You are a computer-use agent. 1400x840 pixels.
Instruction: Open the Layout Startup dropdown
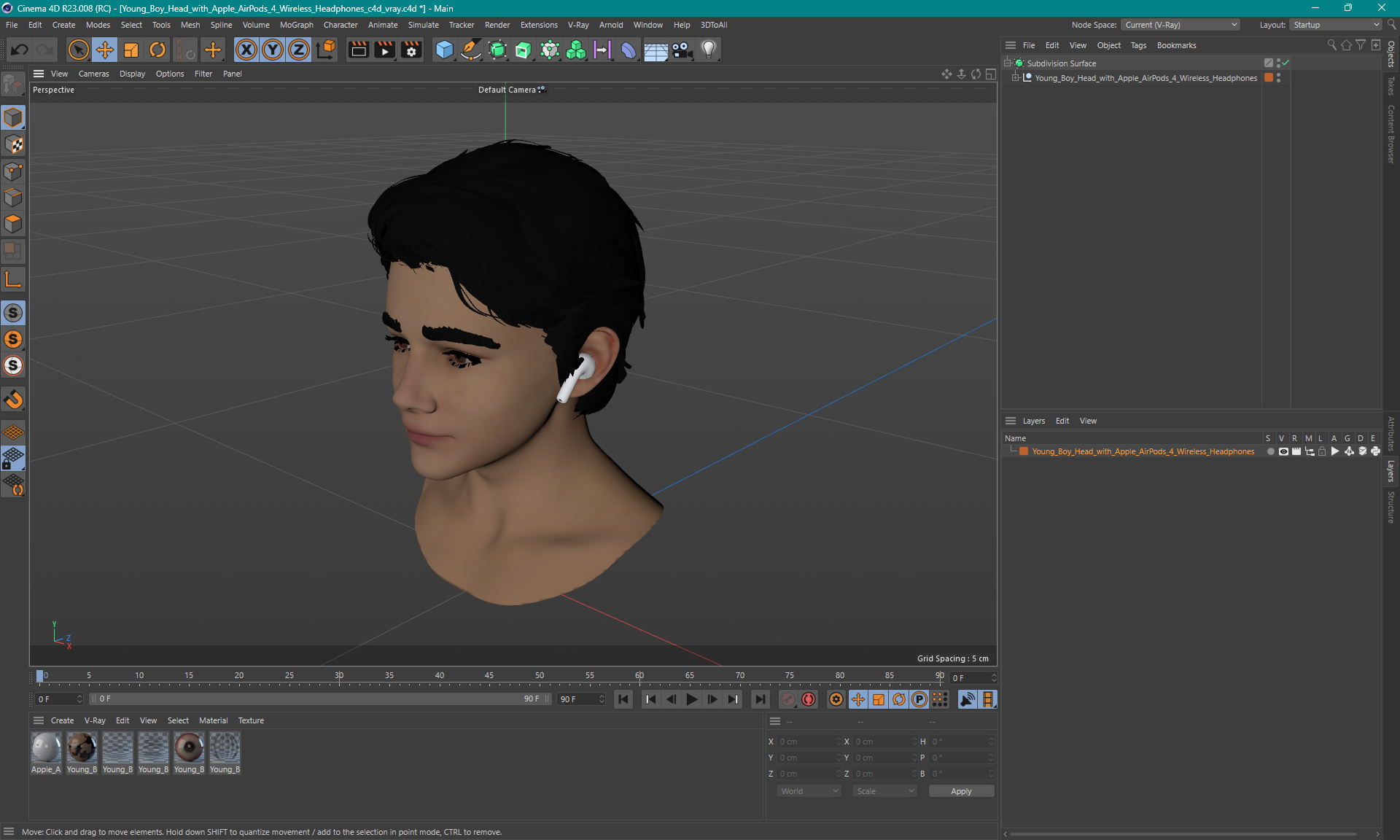pos(1335,25)
